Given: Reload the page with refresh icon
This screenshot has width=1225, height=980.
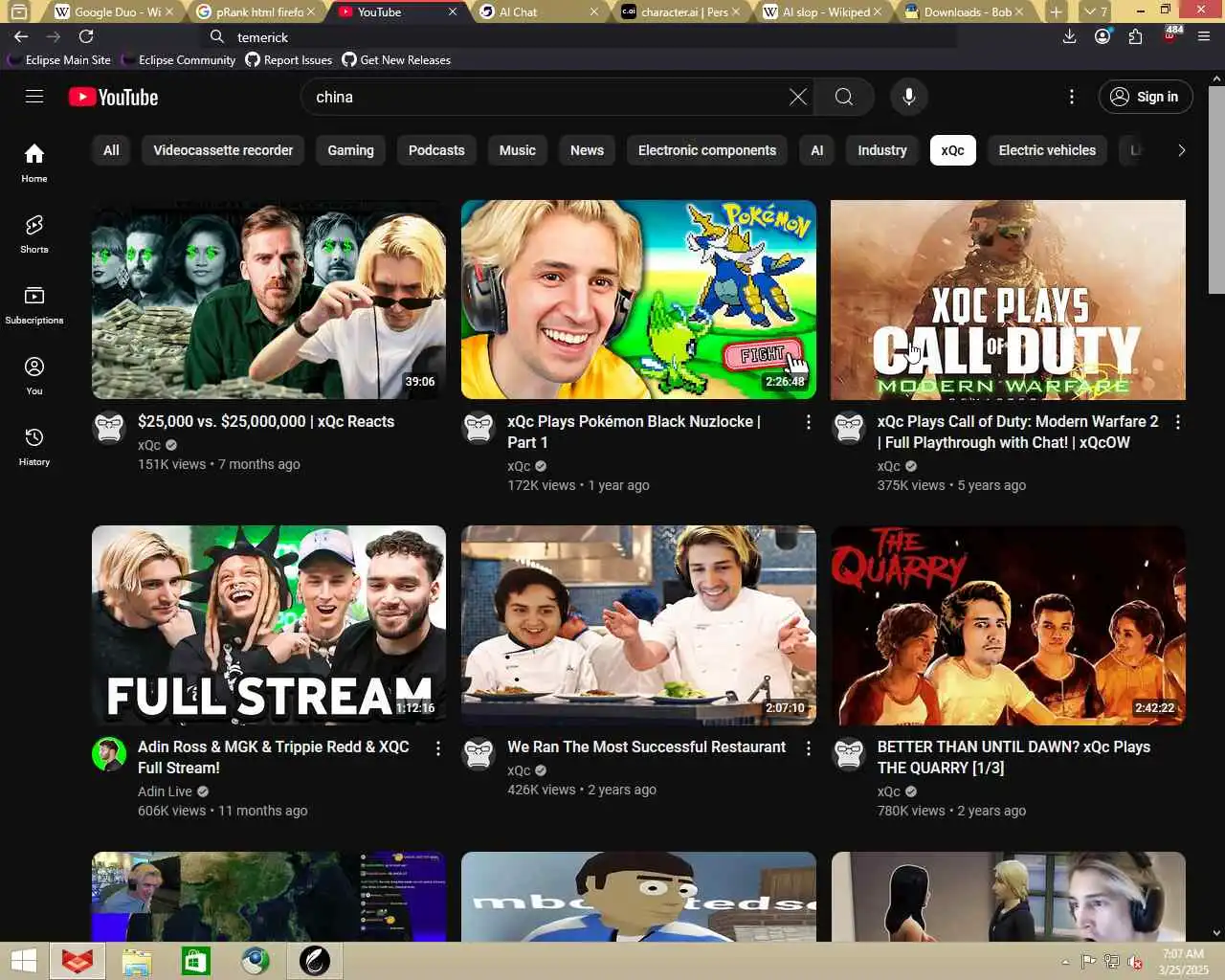Looking at the screenshot, I should 86,36.
